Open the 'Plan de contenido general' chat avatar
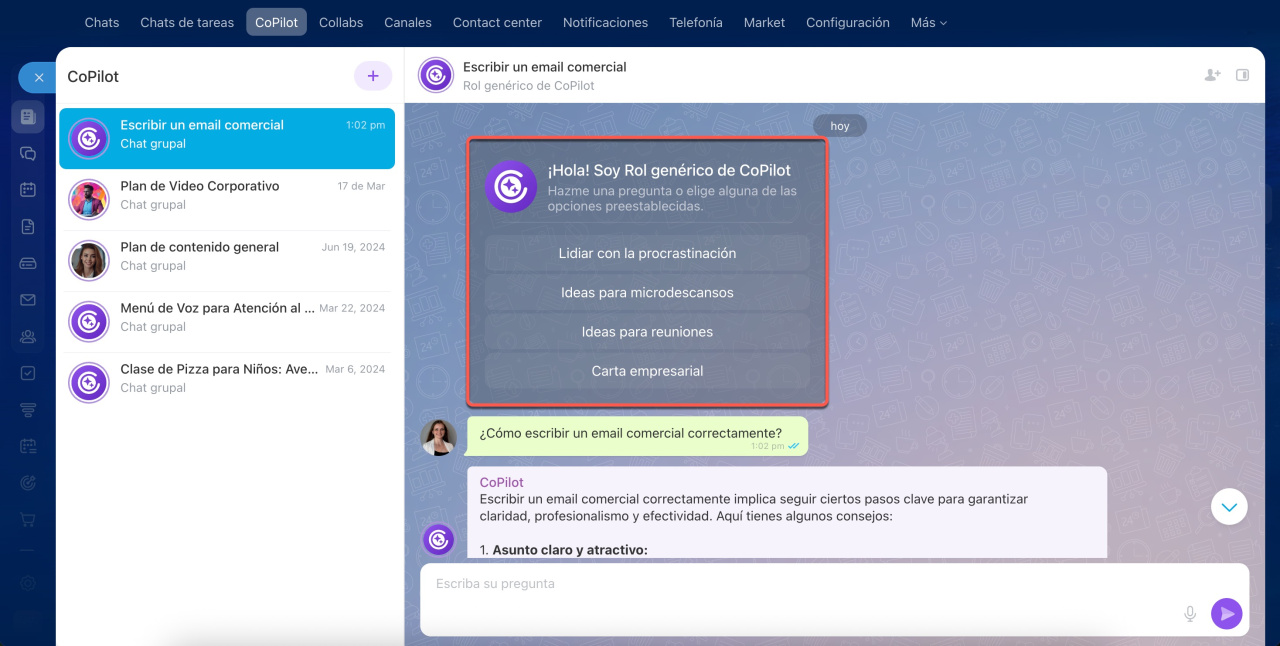This screenshot has height=646, width=1280. pos(89,261)
